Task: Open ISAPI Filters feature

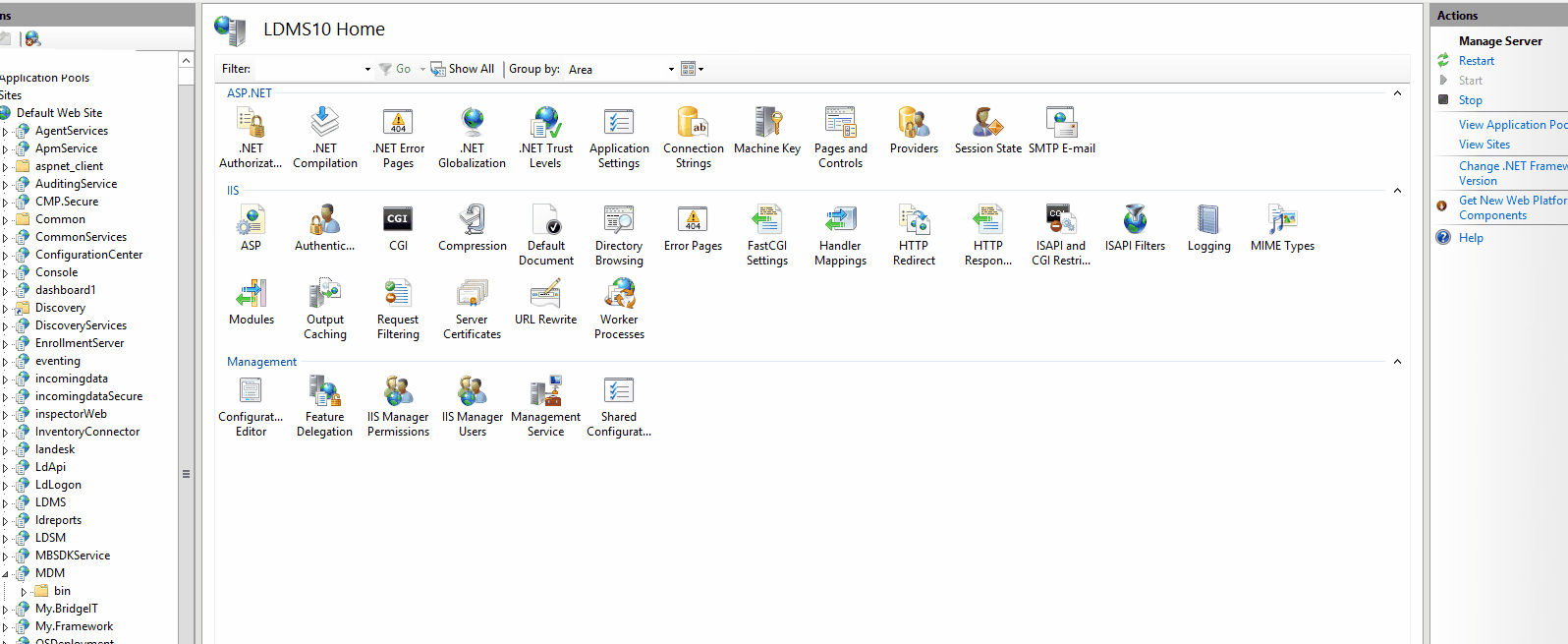Action: pyautogui.click(x=1136, y=227)
